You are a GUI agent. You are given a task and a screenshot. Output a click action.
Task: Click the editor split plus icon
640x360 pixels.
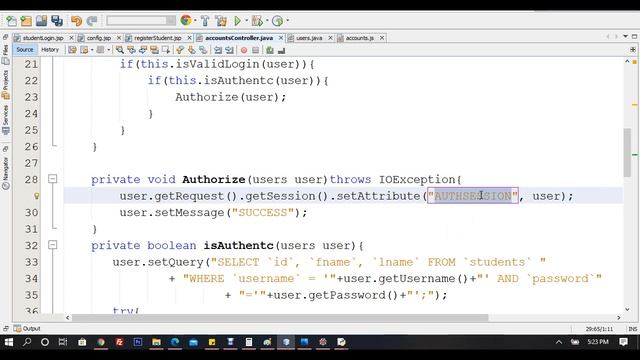click(633, 50)
